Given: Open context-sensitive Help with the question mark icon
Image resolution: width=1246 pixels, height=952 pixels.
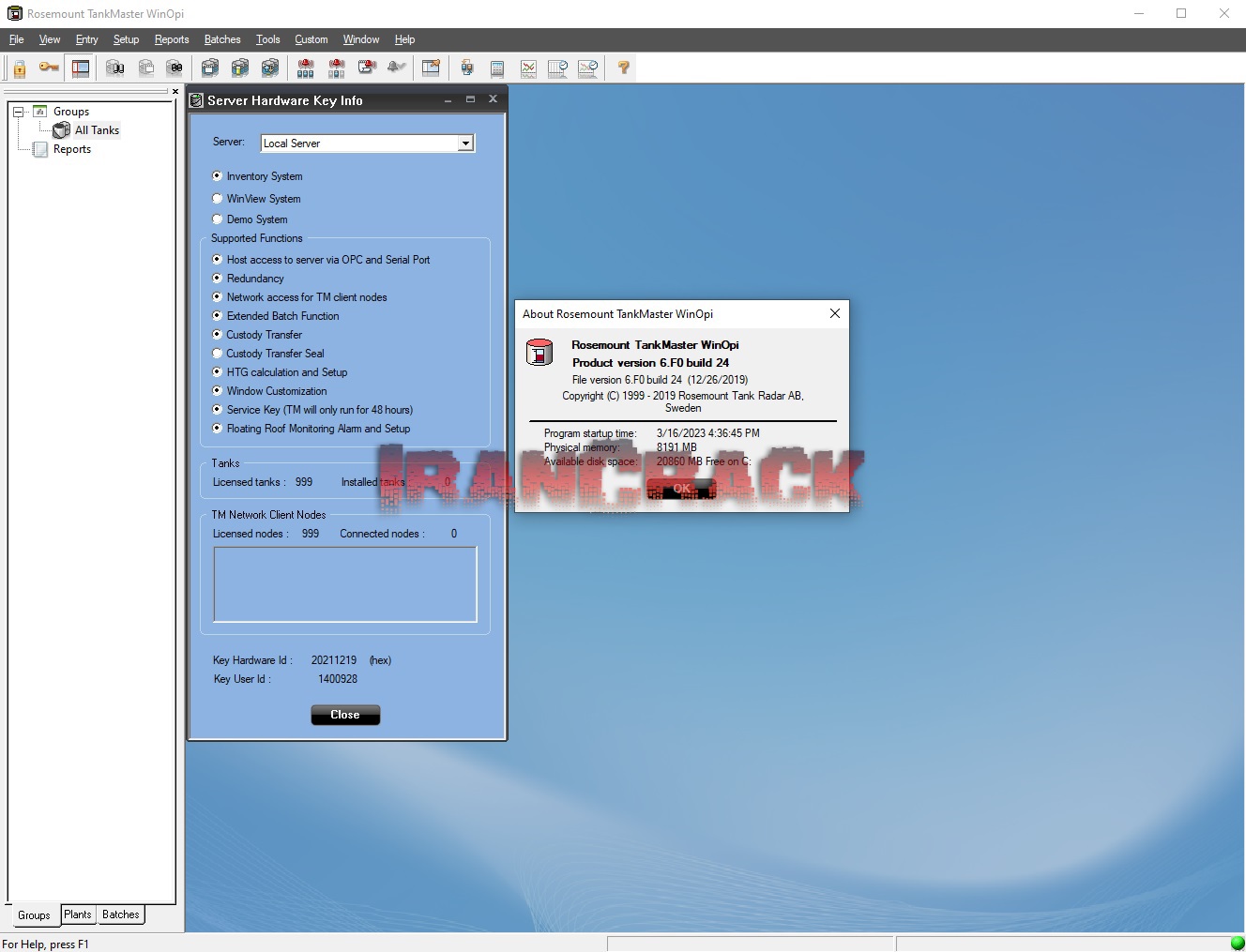Looking at the screenshot, I should pyautogui.click(x=622, y=68).
